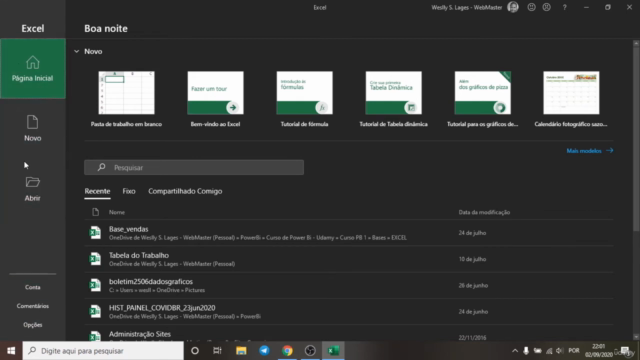Screen dimensions: 640x360
Task: Click the Novo new document sidebar icon
Action: coord(32,122)
